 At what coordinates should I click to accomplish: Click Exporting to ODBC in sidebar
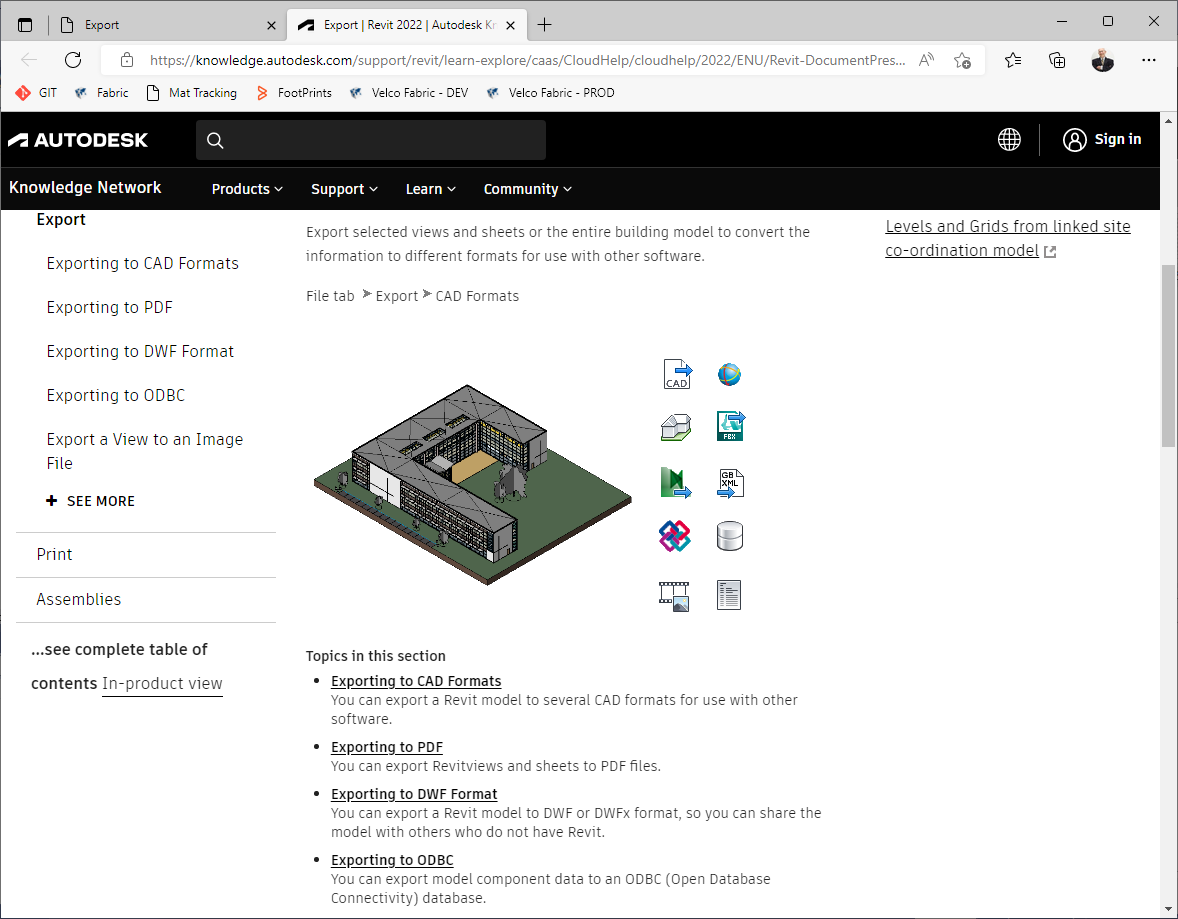pos(116,395)
